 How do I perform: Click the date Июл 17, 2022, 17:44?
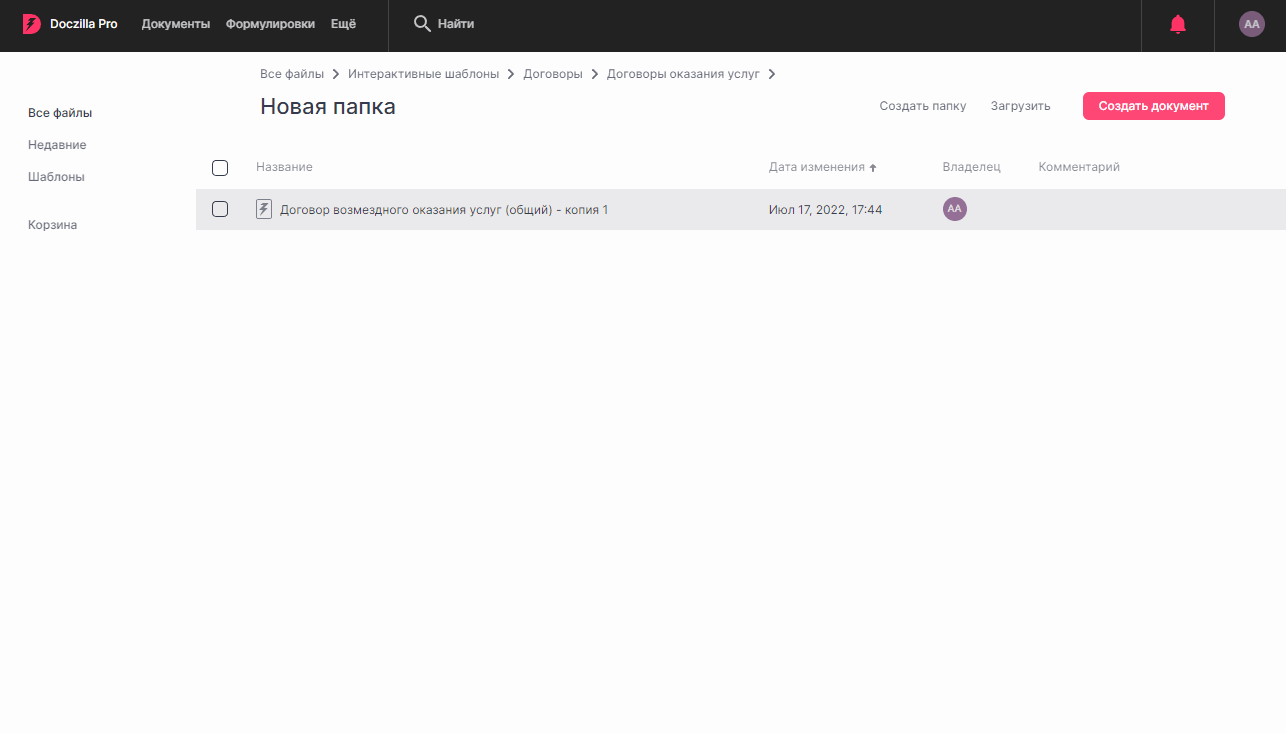(x=825, y=210)
